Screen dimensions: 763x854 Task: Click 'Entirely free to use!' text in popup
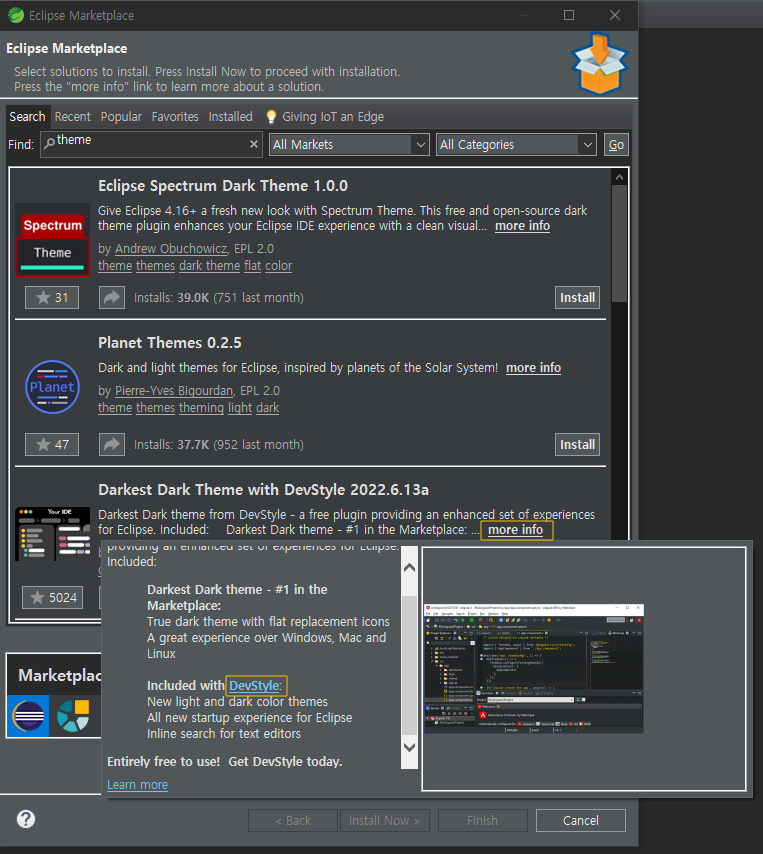(163, 761)
